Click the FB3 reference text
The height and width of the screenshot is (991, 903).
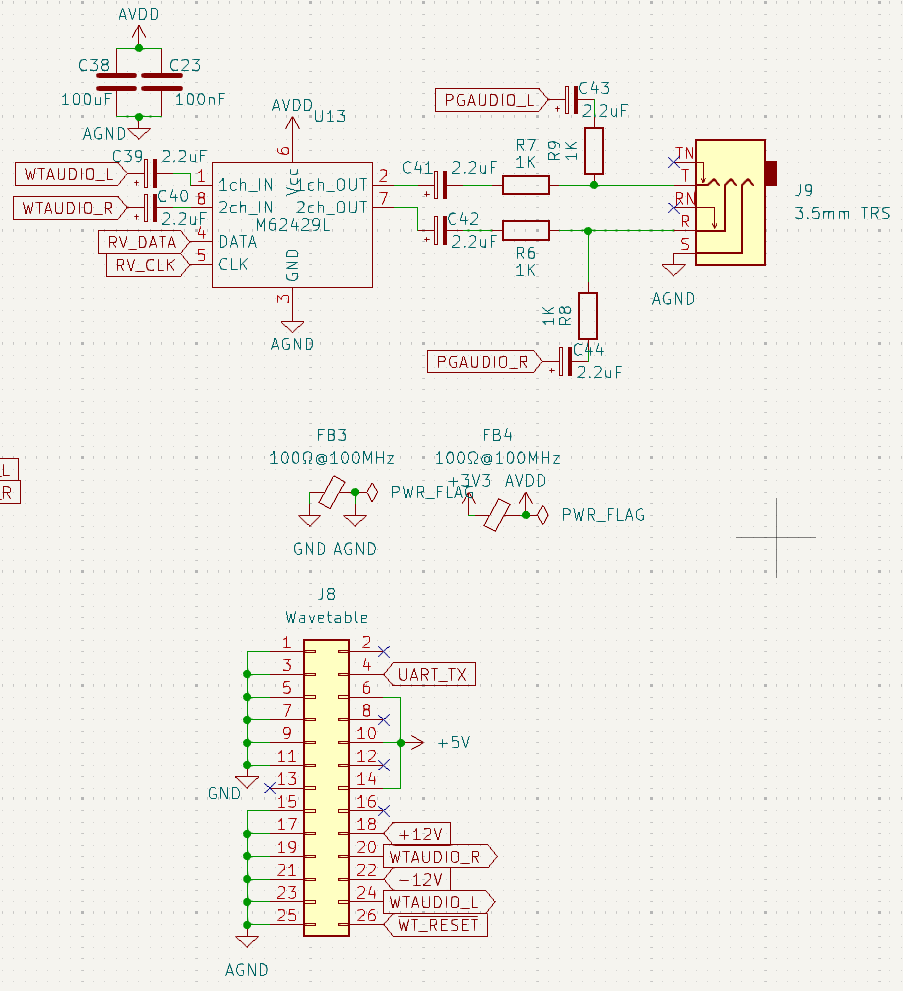pos(332,435)
